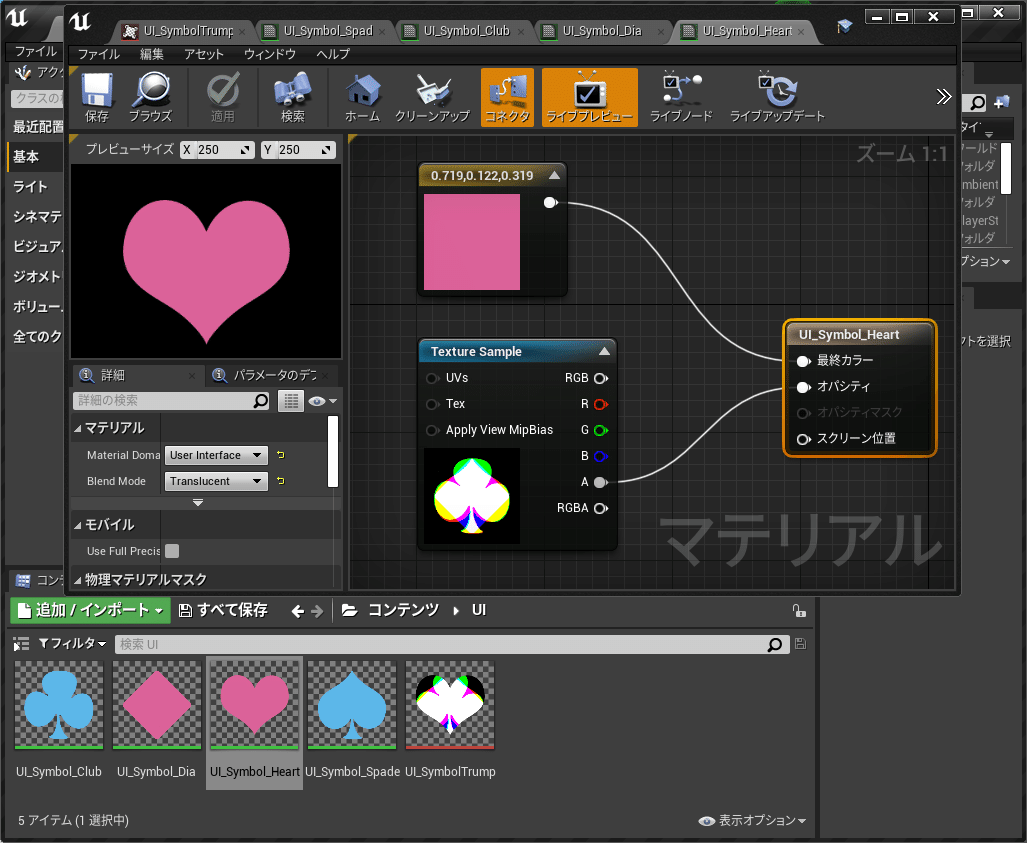Collapse the Texture Sample node arrow

tap(605, 351)
